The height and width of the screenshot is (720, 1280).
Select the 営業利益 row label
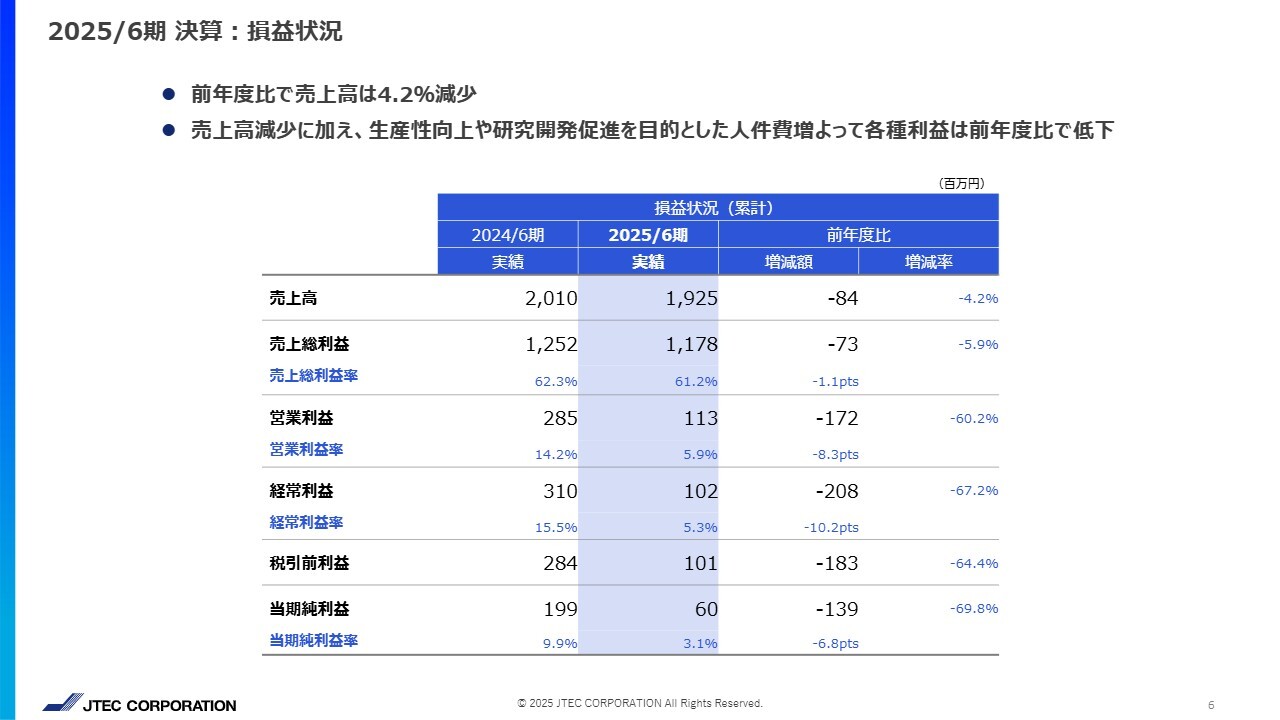point(302,417)
